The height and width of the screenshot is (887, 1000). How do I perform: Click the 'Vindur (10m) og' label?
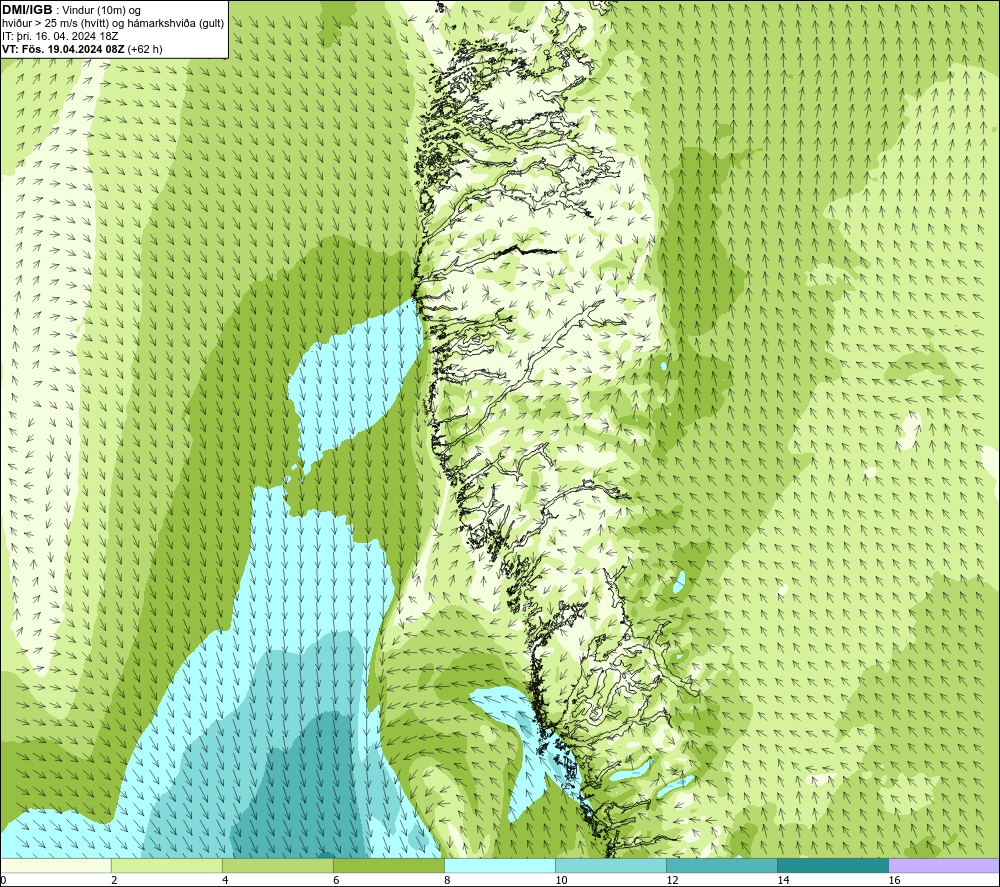103,11
